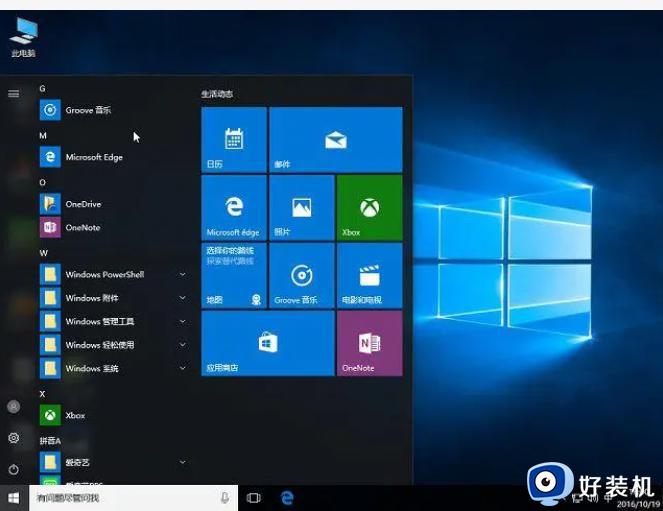Open the Photos tile
The height and width of the screenshot is (511, 663).
tap(301, 208)
